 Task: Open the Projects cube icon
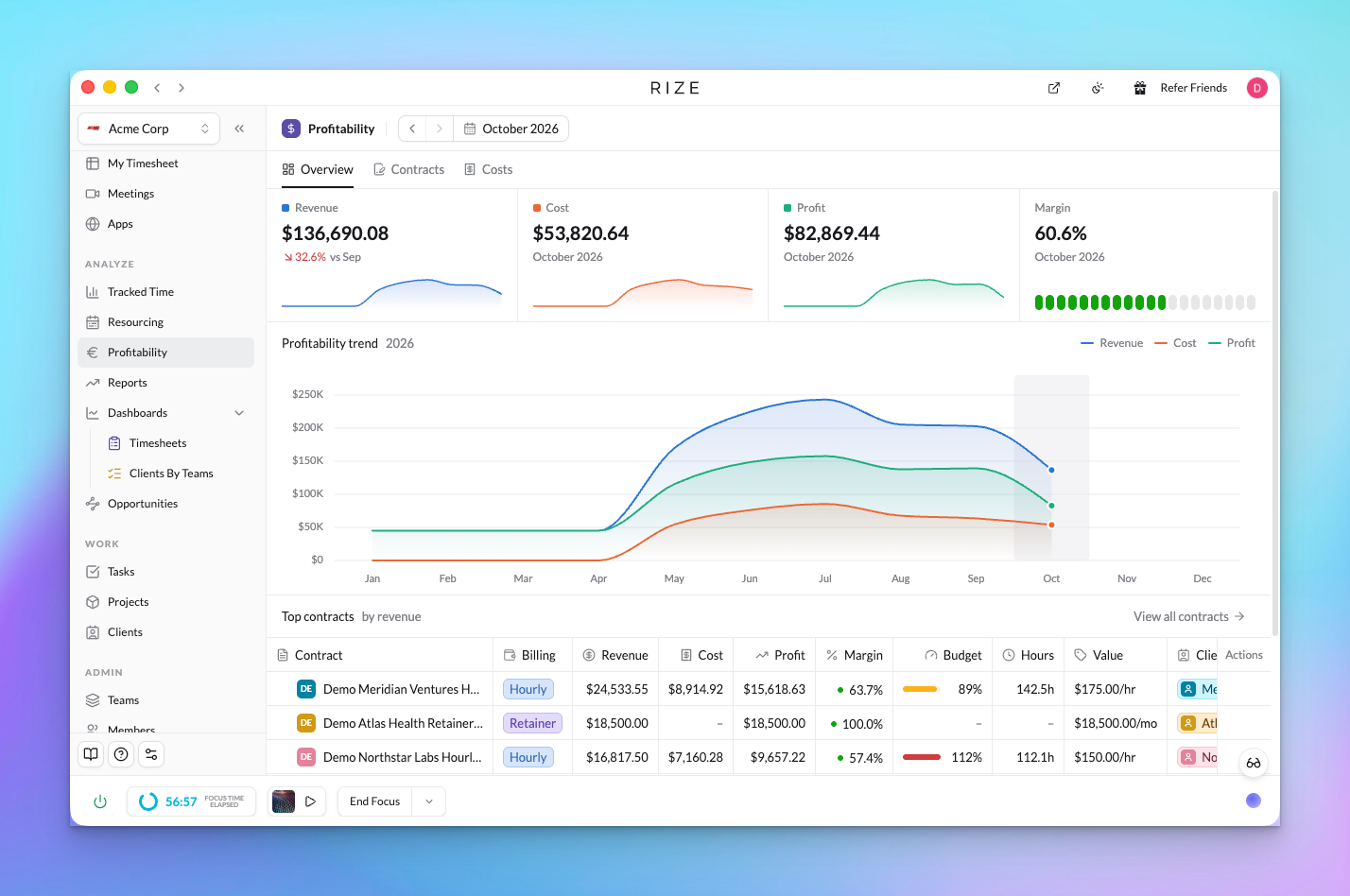93,602
